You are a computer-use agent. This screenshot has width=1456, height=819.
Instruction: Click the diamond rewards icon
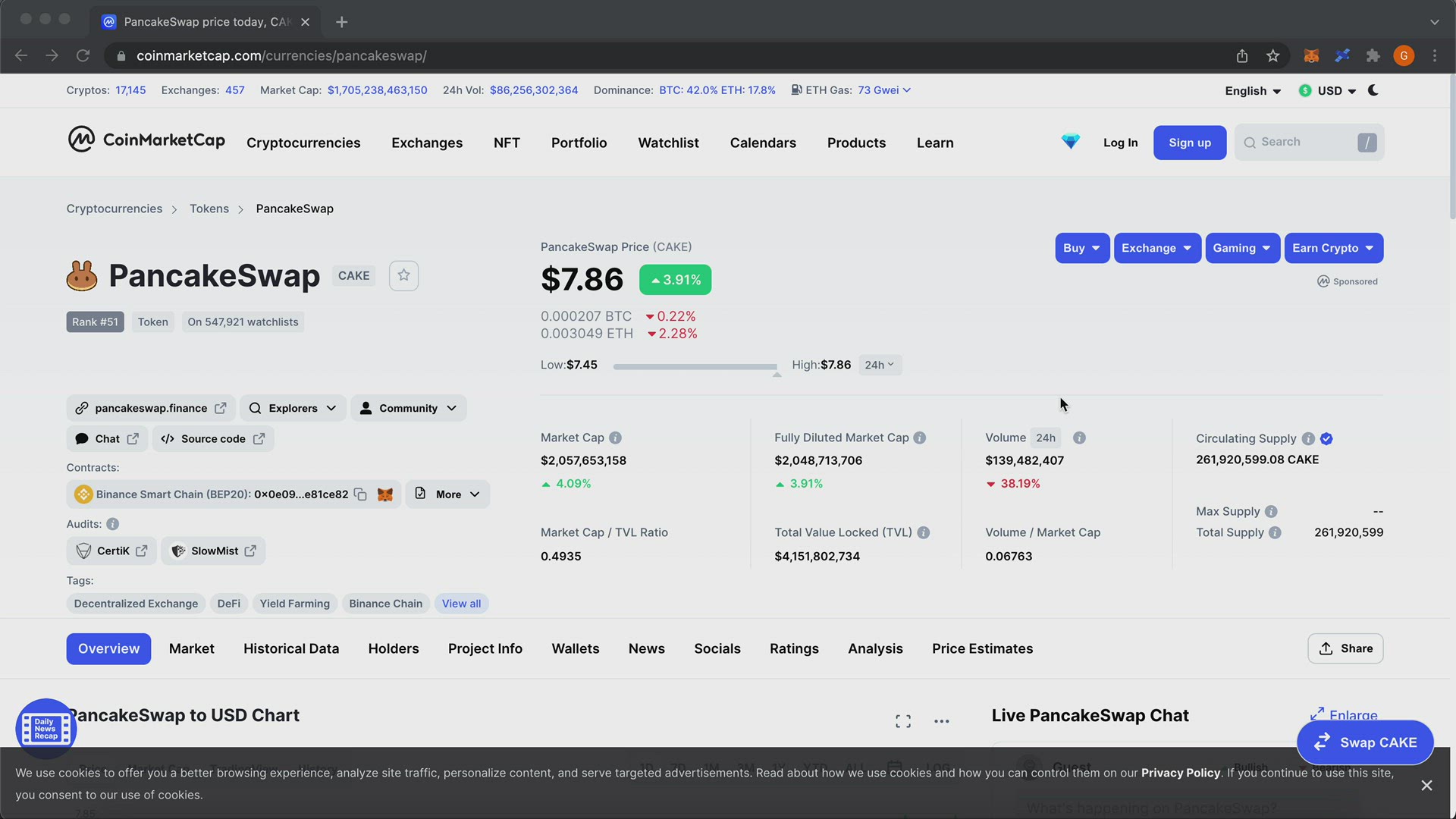click(x=1070, y=142)
